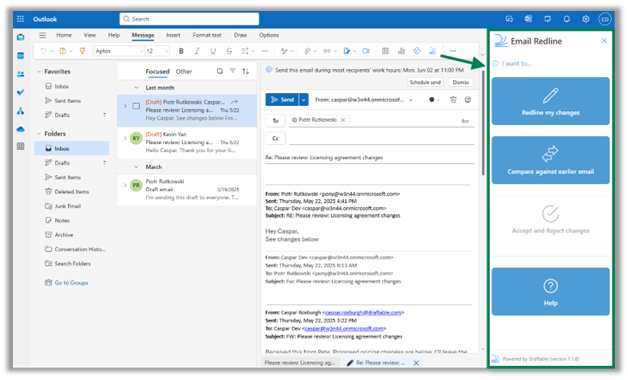
Task: Open the Draw ribbon tab
Action: [240, 35]
